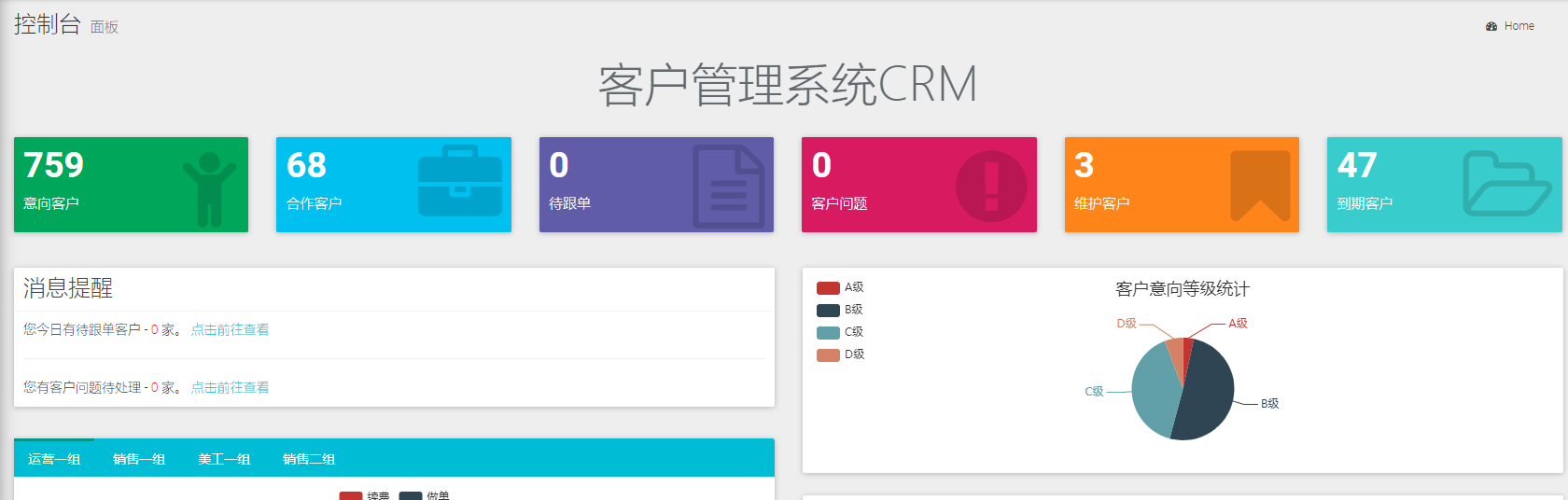Click the bookmark icon on 维护客户 card
This screenshot has width=1568, height=500.
[1260, 185]
